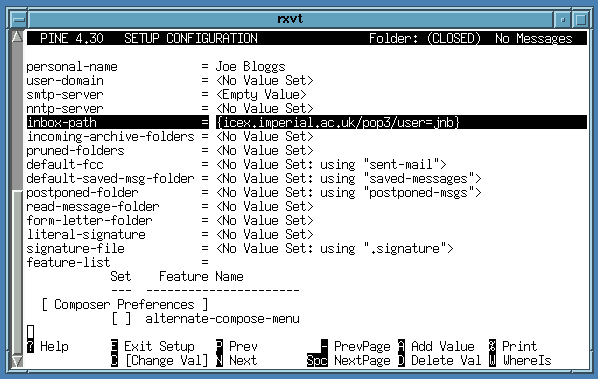Screen dimensions: 598x379
Task: Click the scrollbar up arrow
Action: [17, 37]
